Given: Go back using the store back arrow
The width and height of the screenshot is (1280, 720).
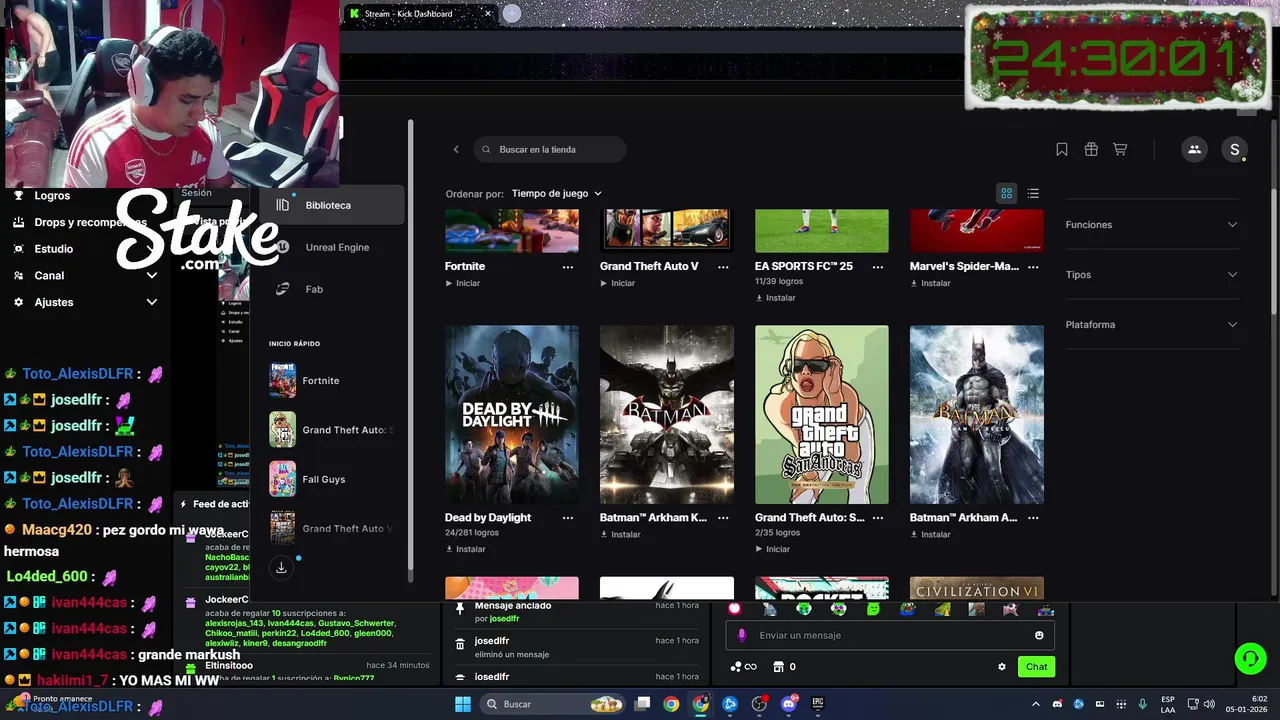Looking at the screenshot, I should click(456, 150).
